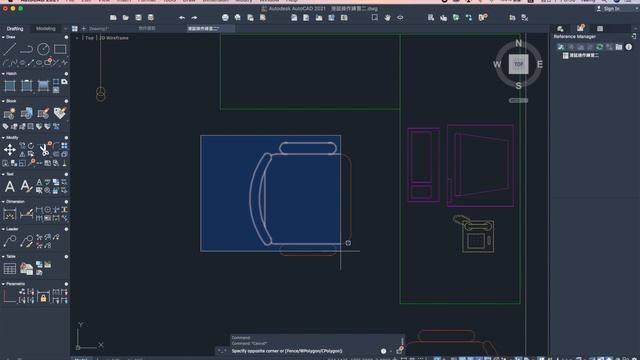Image resolution: width=640 pixels, height=360 pixels.
Task: Click the green refresh icon in Reference Manager
Action: pyautogui.click(x=600, y=47)
